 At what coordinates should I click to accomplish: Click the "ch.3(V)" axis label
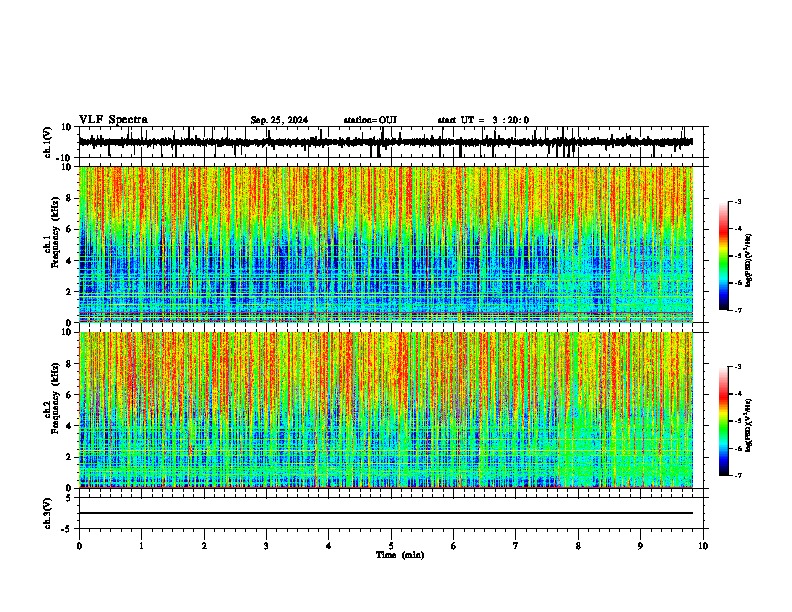pyautogui.click(x=48, y=514)
